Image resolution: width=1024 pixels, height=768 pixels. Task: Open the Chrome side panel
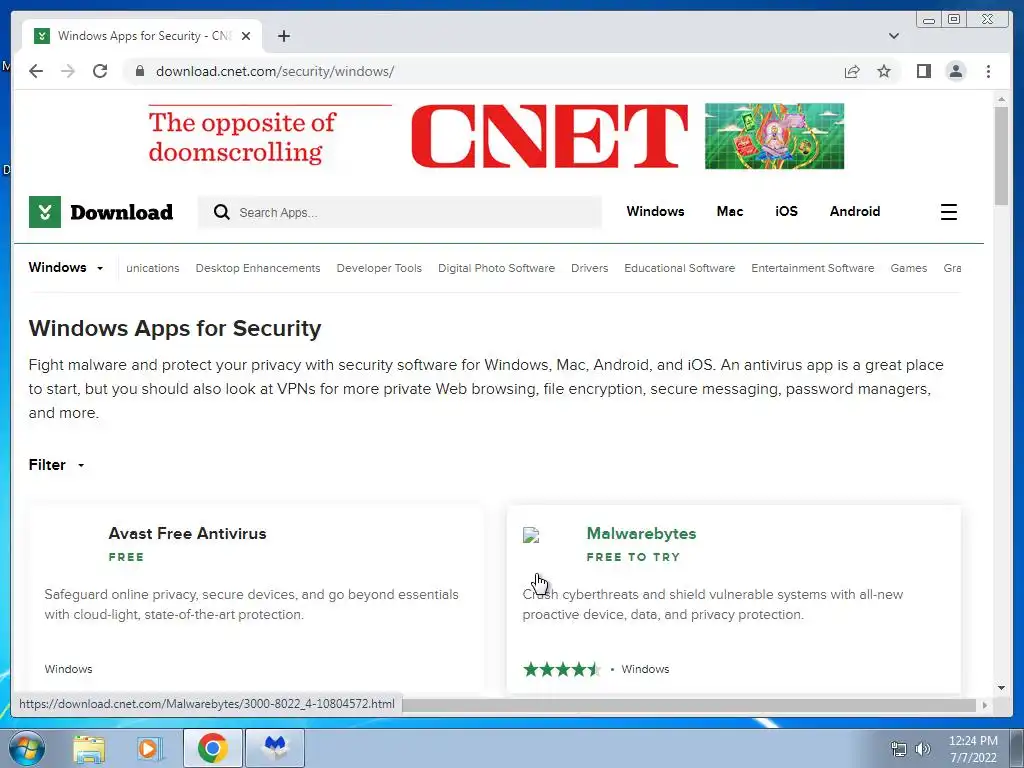point(923,71)
